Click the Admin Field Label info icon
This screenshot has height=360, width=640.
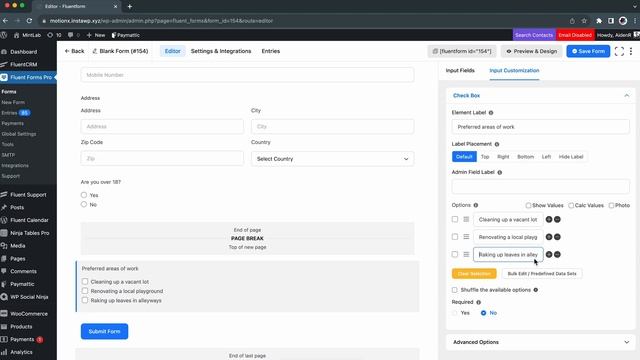coord(500,172)
